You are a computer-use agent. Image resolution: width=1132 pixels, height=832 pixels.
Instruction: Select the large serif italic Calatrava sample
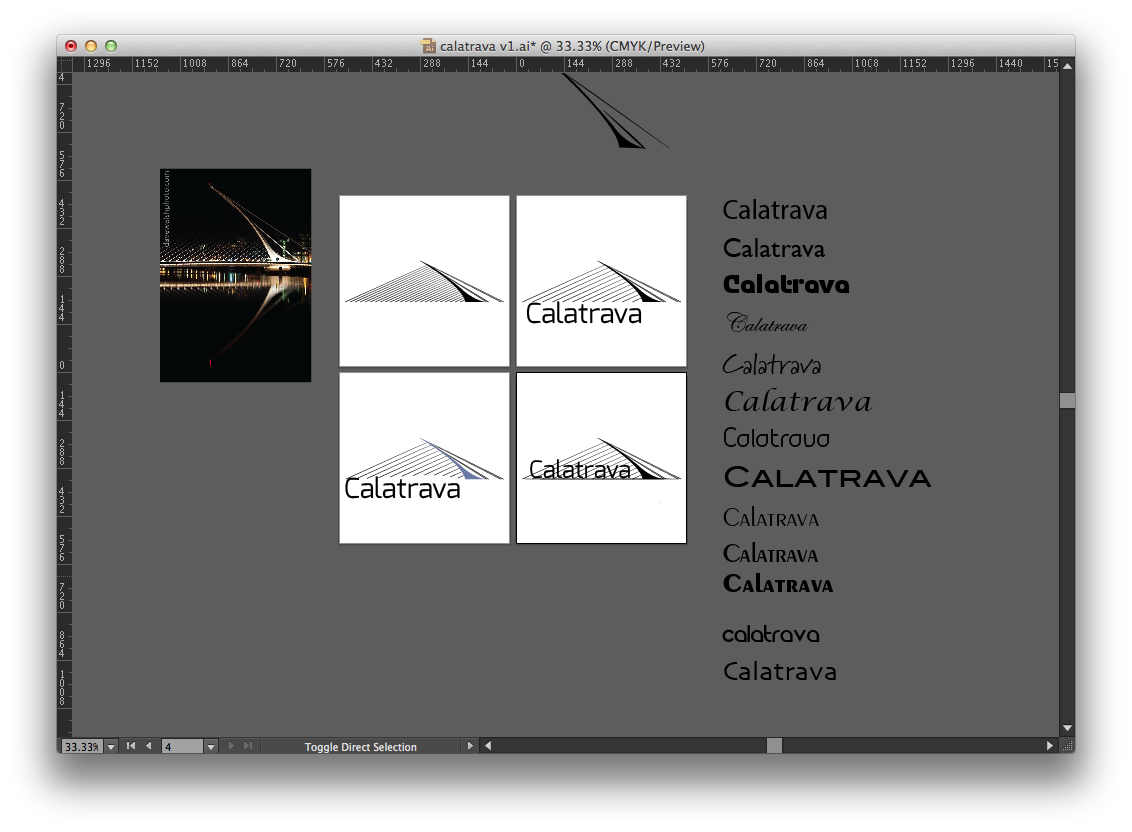pos(798,401)
